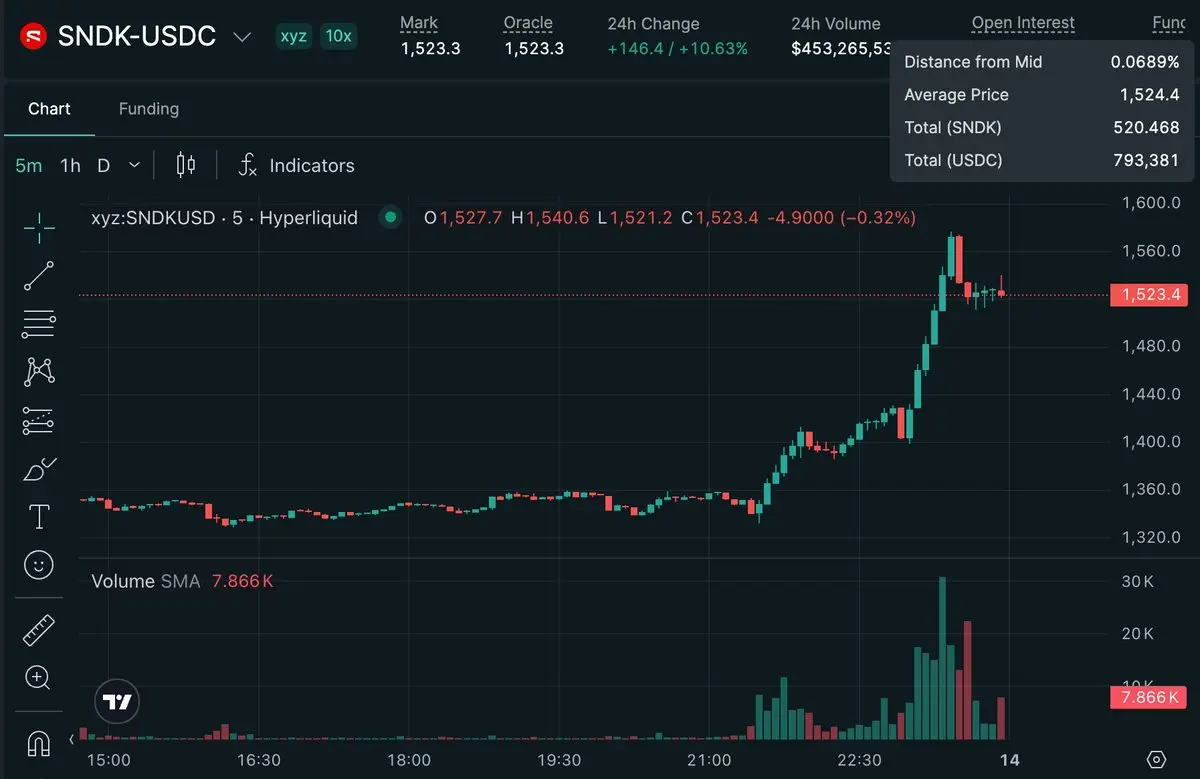Open the forecasting and measurement tool

click(x=39, y=420)
